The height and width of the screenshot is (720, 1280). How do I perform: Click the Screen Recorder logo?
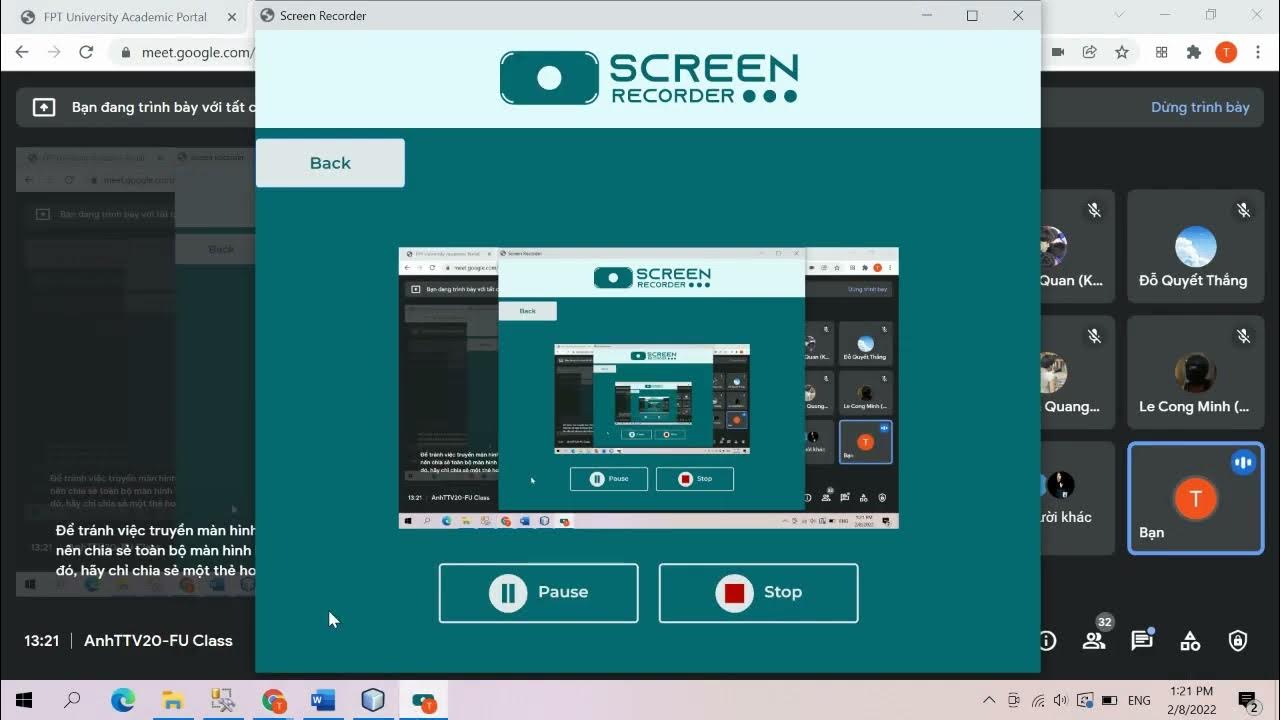[x=648, y=78]
